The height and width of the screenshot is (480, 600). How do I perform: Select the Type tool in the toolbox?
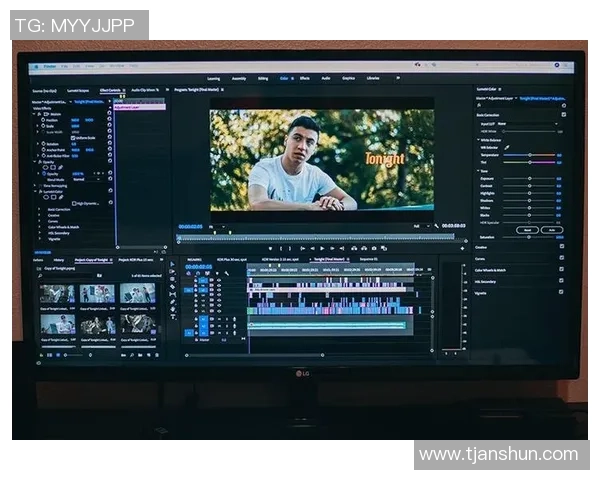coord(173,318)
